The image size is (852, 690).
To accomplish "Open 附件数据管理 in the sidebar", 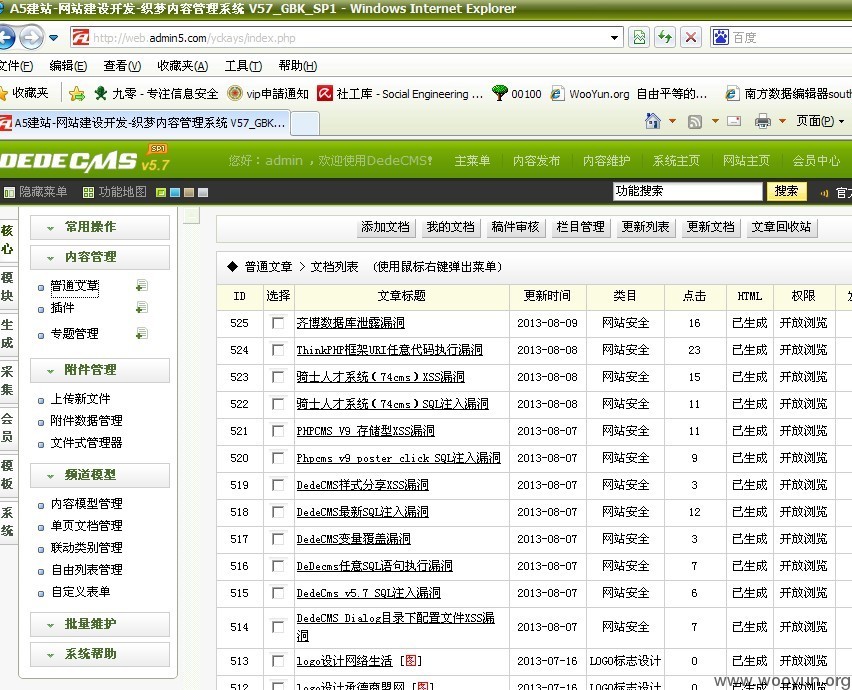I will click(86, 421).
